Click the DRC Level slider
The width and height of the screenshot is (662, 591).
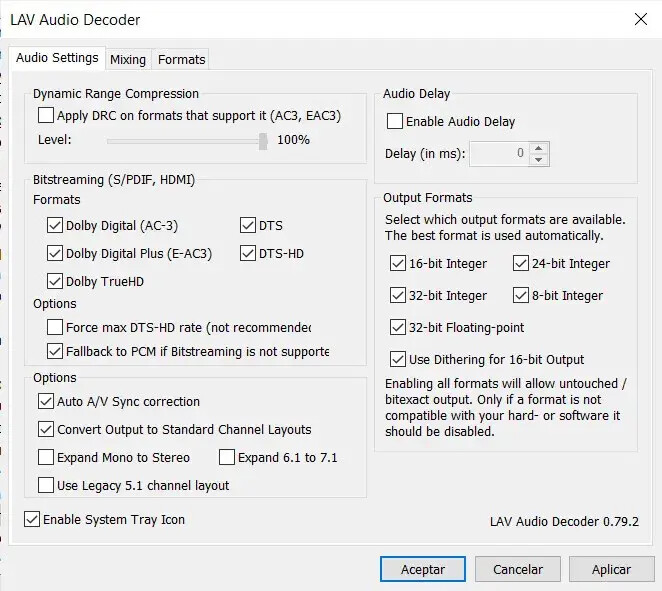pos(185,140)
